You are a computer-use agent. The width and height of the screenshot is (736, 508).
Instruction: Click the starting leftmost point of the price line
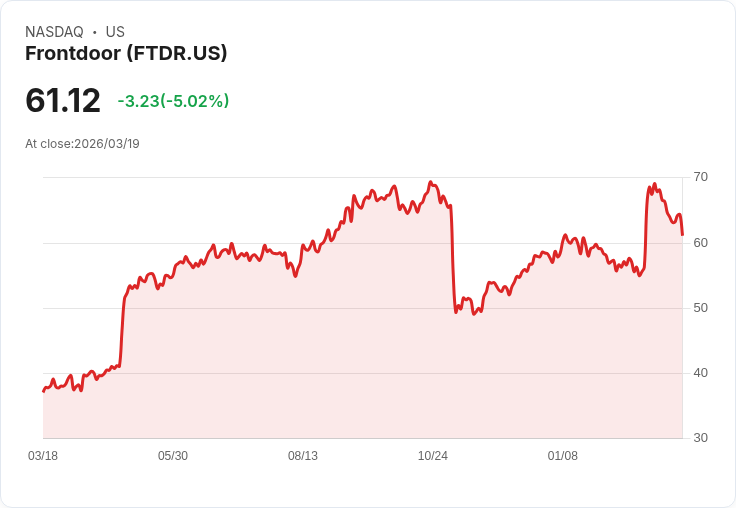pos(43,391)
